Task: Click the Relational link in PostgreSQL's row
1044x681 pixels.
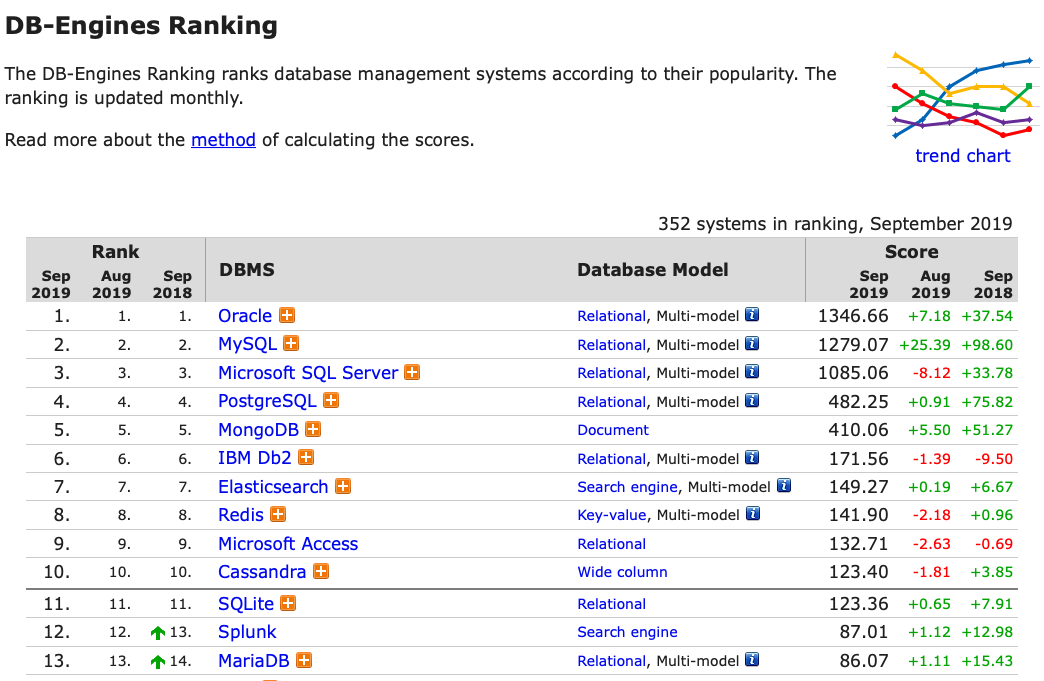Action: pyautogui.click(x=611, y=402)
